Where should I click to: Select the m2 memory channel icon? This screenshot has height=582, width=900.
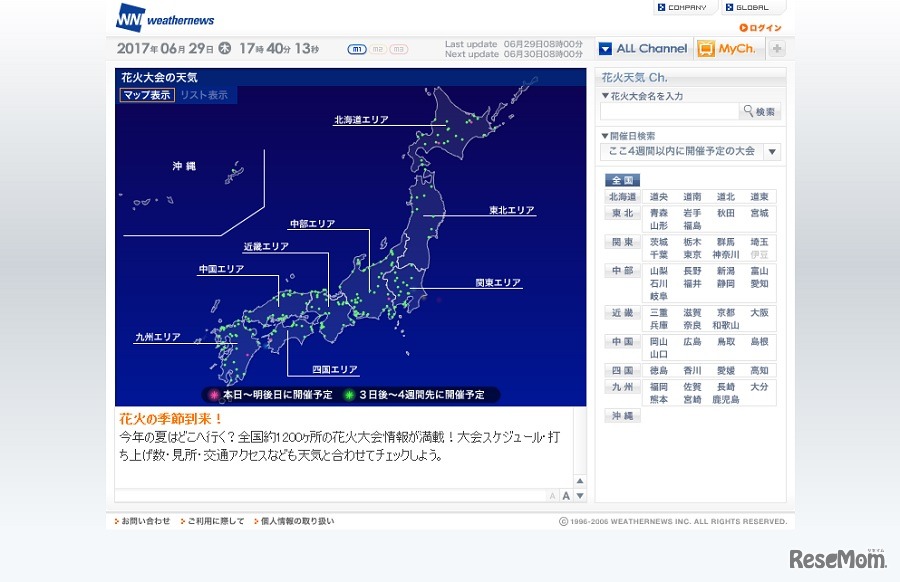pyautogui.click(x=379, y=47)
